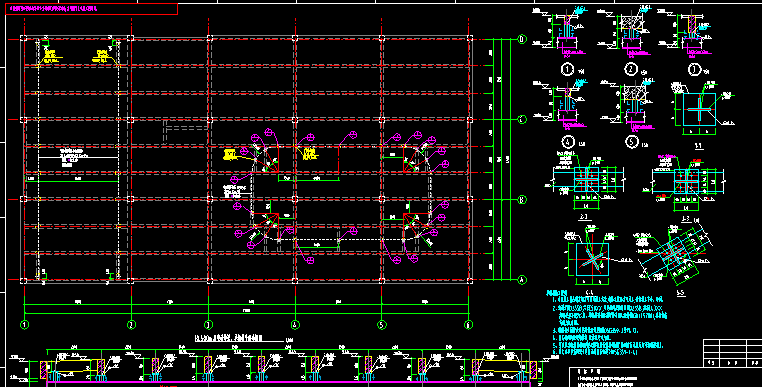The height and width of the screenshot is (387, 762).
Task: Pick axis bubble C right of plan
Action: 522,119
